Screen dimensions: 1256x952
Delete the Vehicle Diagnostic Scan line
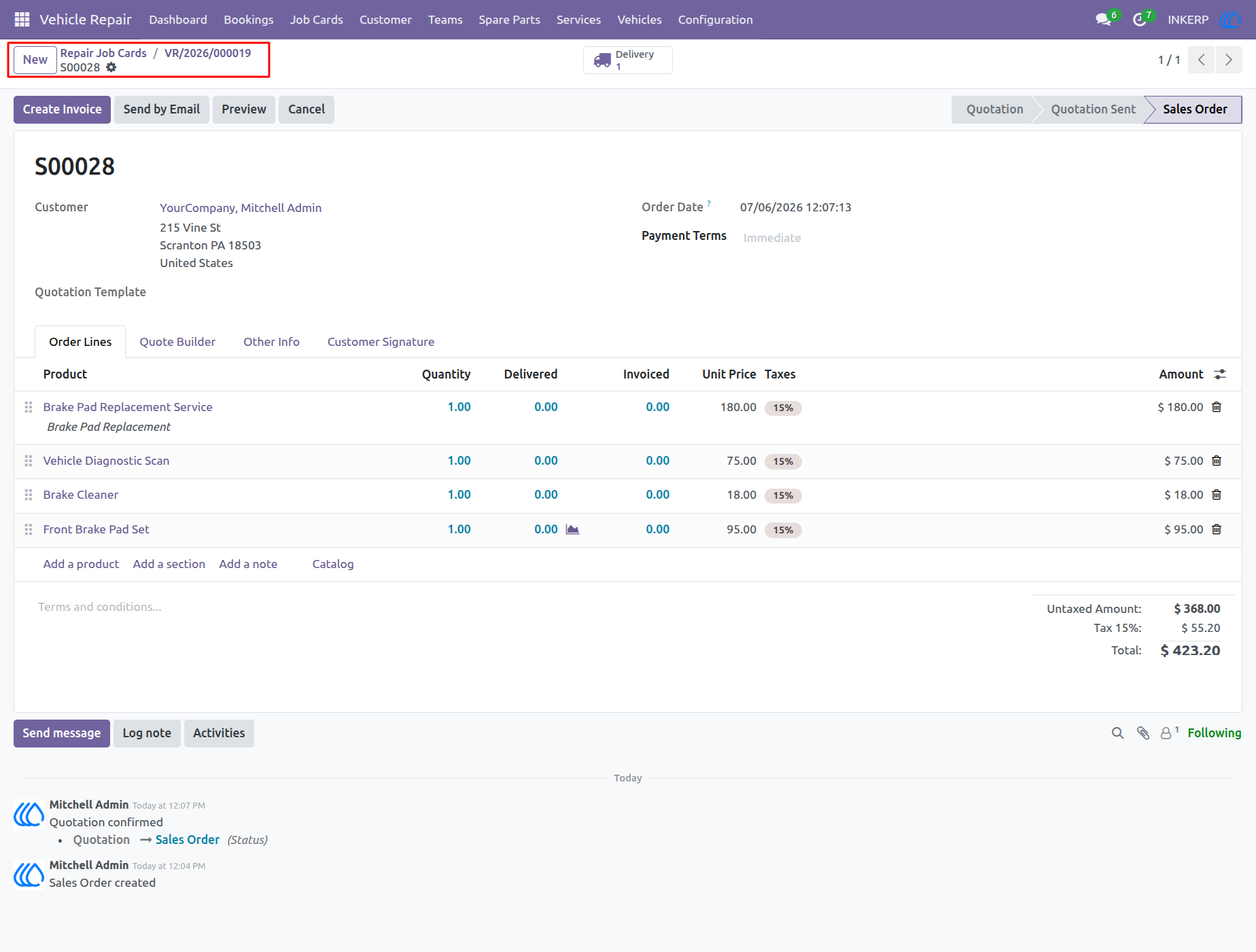point(1217,461)
